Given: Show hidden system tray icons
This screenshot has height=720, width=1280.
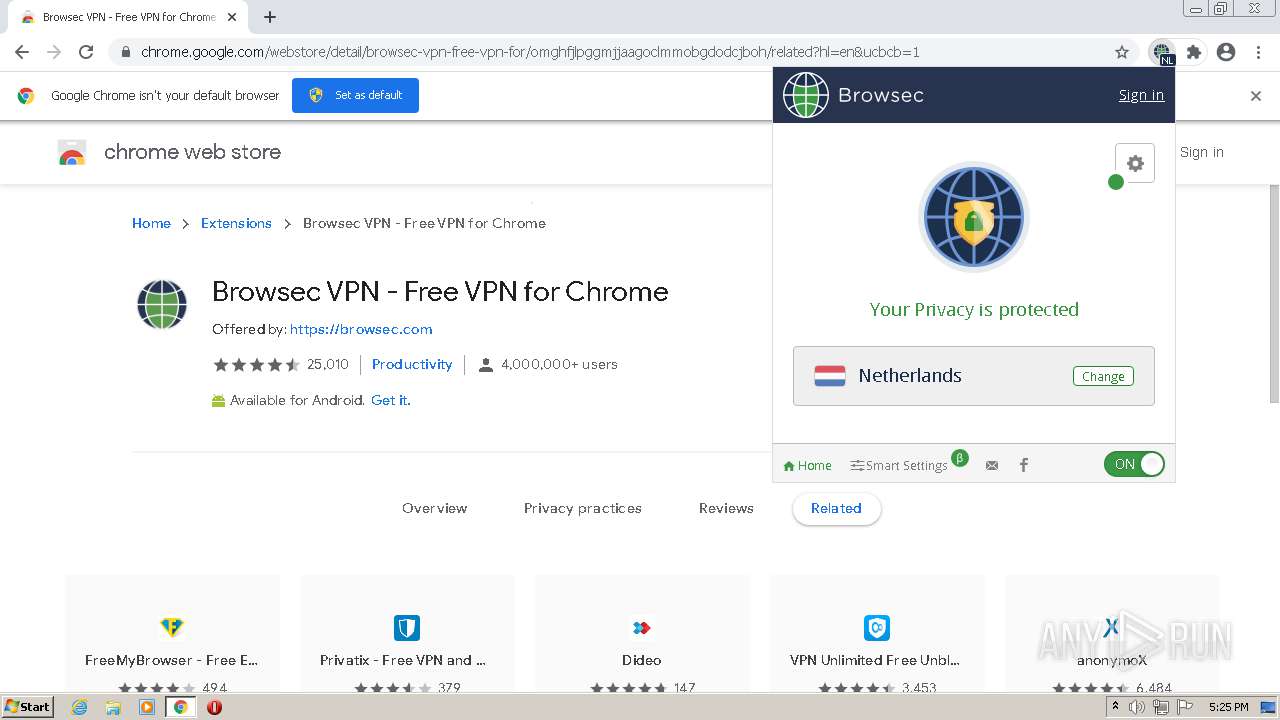Looking at the screenshot, I should (1115, 707).
